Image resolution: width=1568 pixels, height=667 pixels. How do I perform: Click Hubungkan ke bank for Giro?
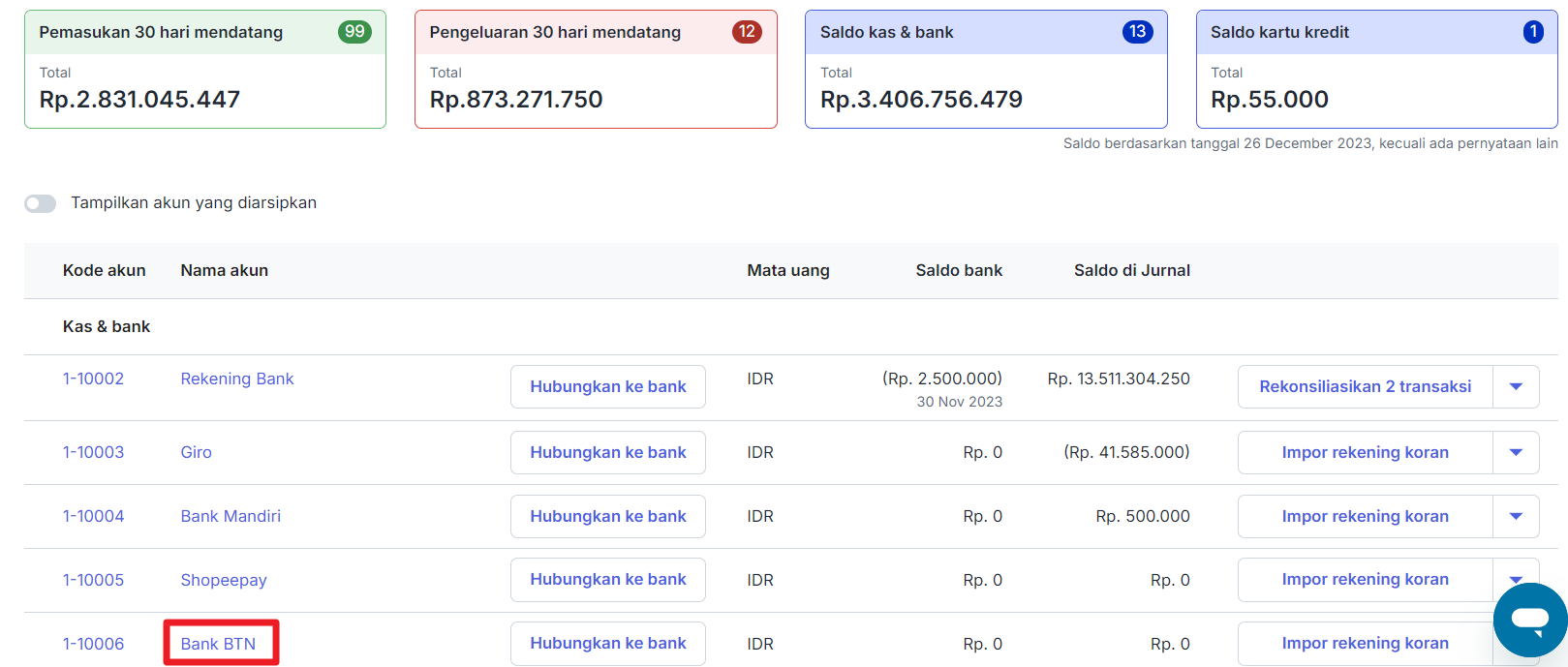coord(607,453)
